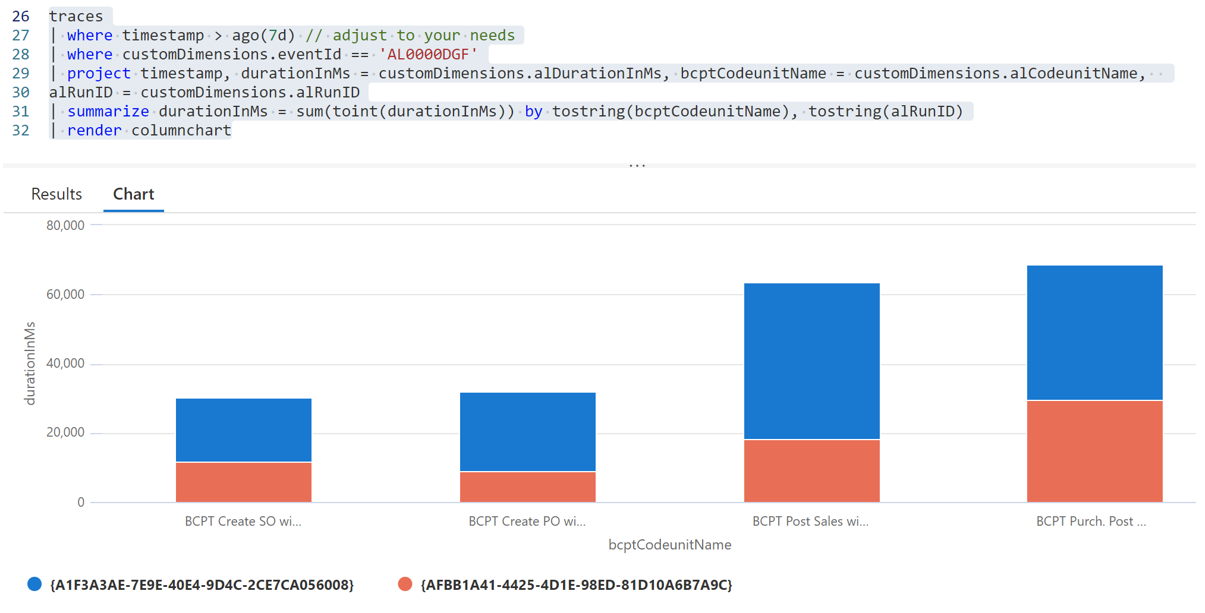Click the ellipsis splitter handle above tabs
1205x613 pixels.
pyautogui.click(x=637, y=165)
